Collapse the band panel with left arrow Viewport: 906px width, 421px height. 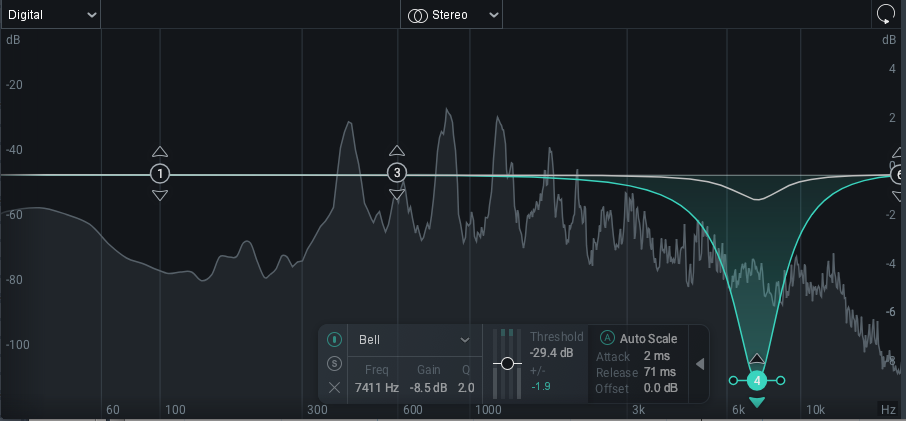(700, 364)
